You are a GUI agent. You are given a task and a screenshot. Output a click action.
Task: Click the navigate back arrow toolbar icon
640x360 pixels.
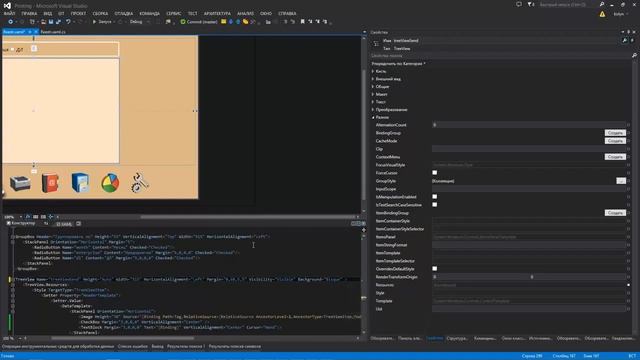11,22
